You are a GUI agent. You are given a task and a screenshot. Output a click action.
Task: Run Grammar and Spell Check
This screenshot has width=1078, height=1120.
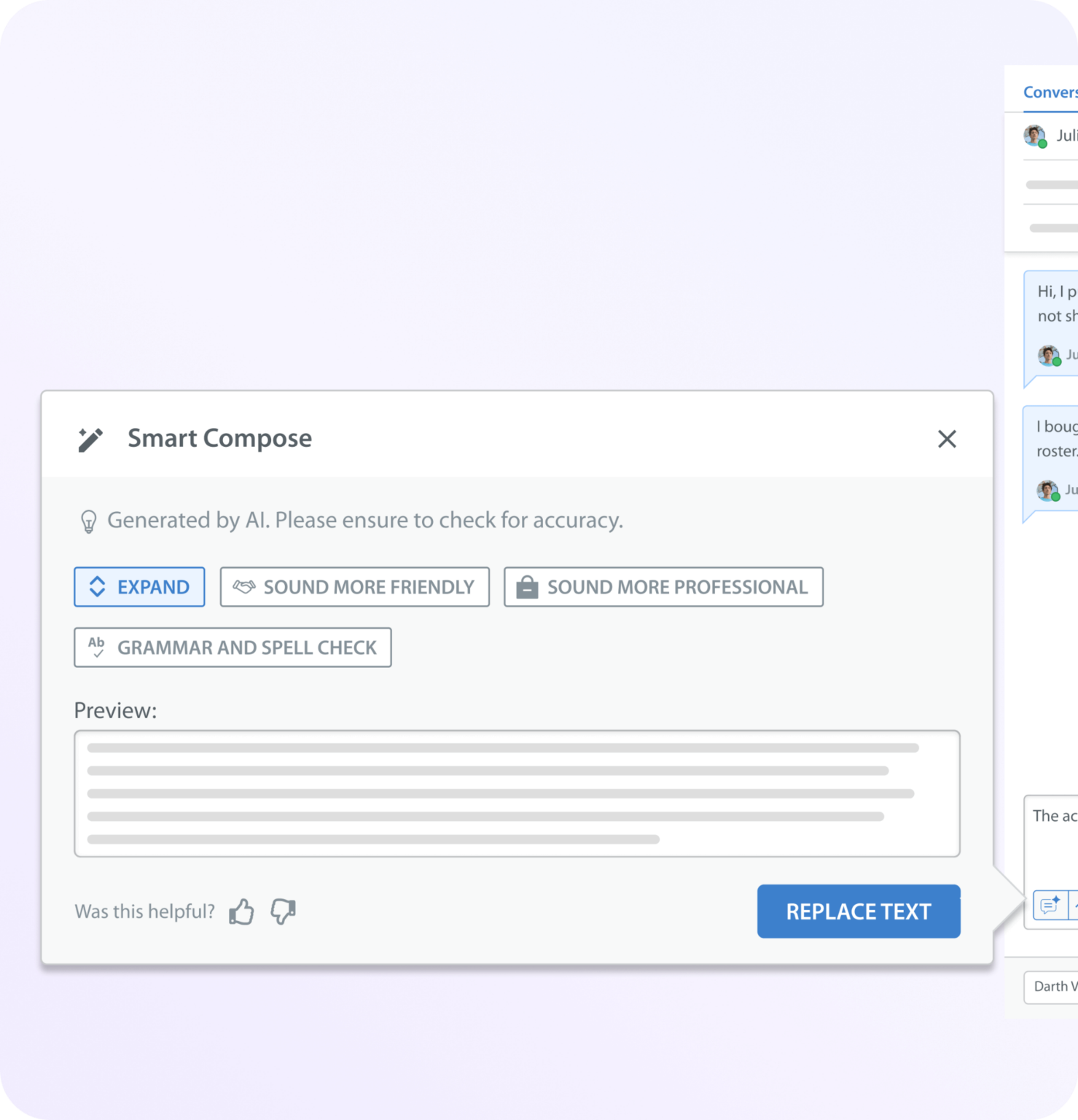[233, 647]
